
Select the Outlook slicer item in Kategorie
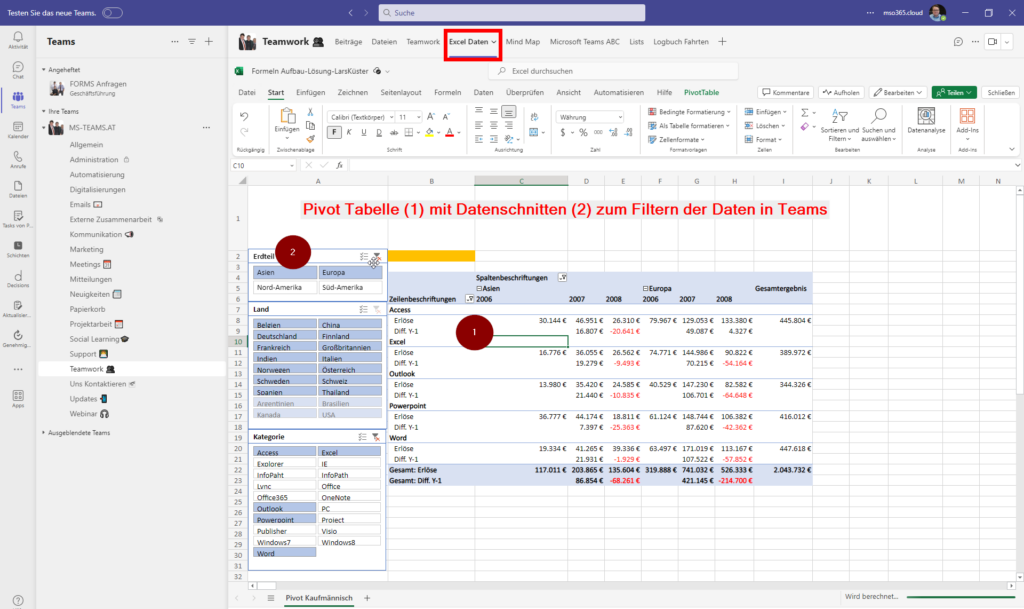click(x=285, y=508)
